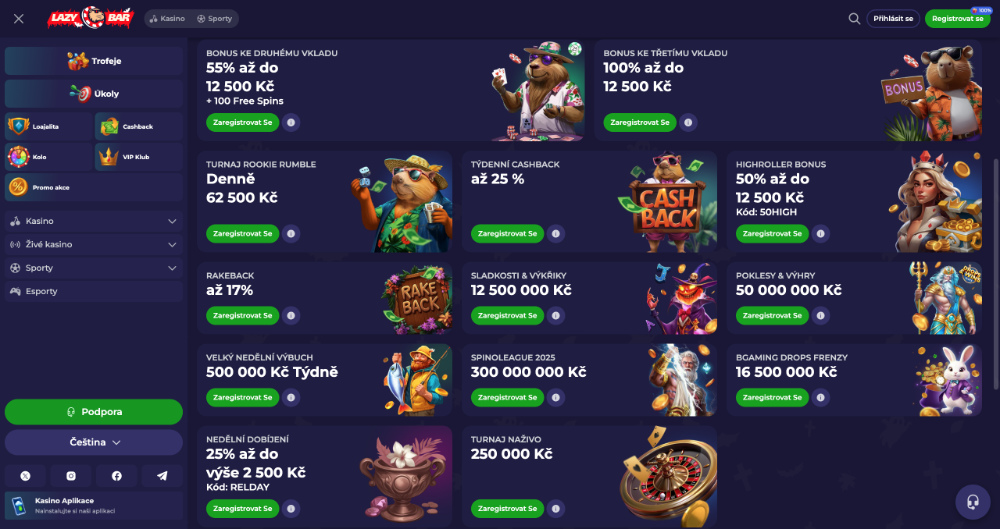The image size is (1000, 529).
Task: Open the headset live chat bubble
Action: click(x=973, y=502)
